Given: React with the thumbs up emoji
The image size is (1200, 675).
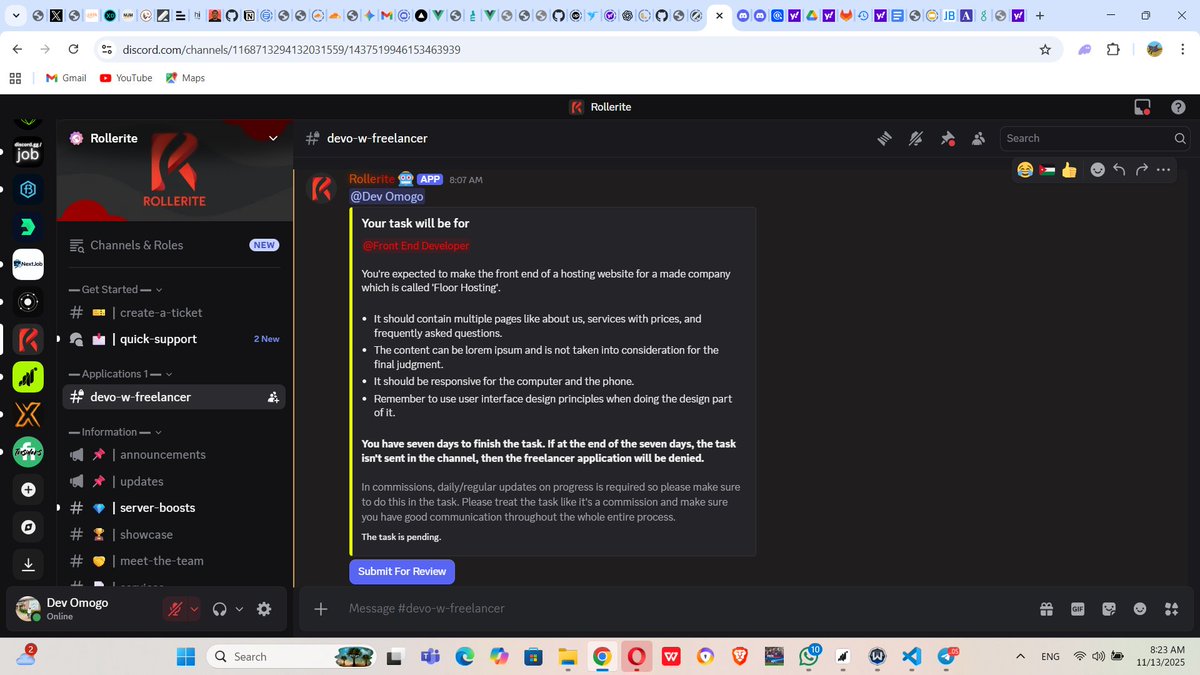Looking at the screenshot, I should (x=1069, y=170).
